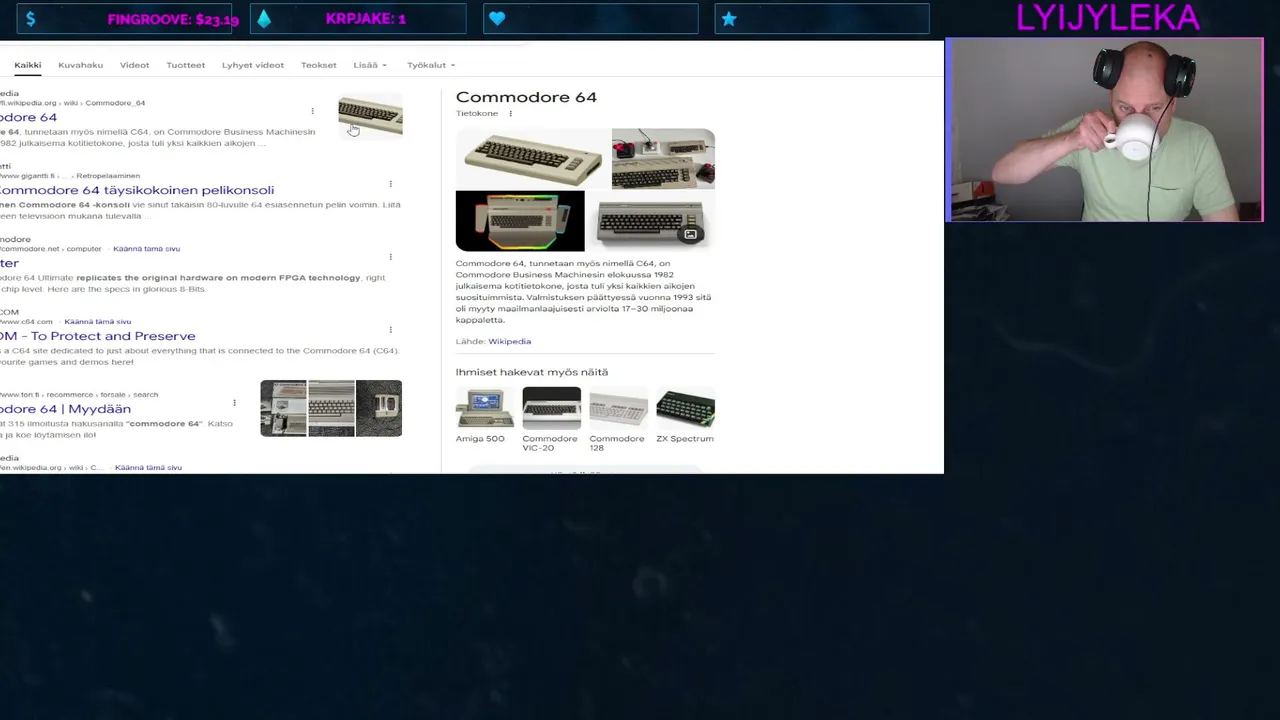Viewport: 1280px width, 720px height.
Task: Click the streamer webcam feed
Action: tap(1104, 130)
